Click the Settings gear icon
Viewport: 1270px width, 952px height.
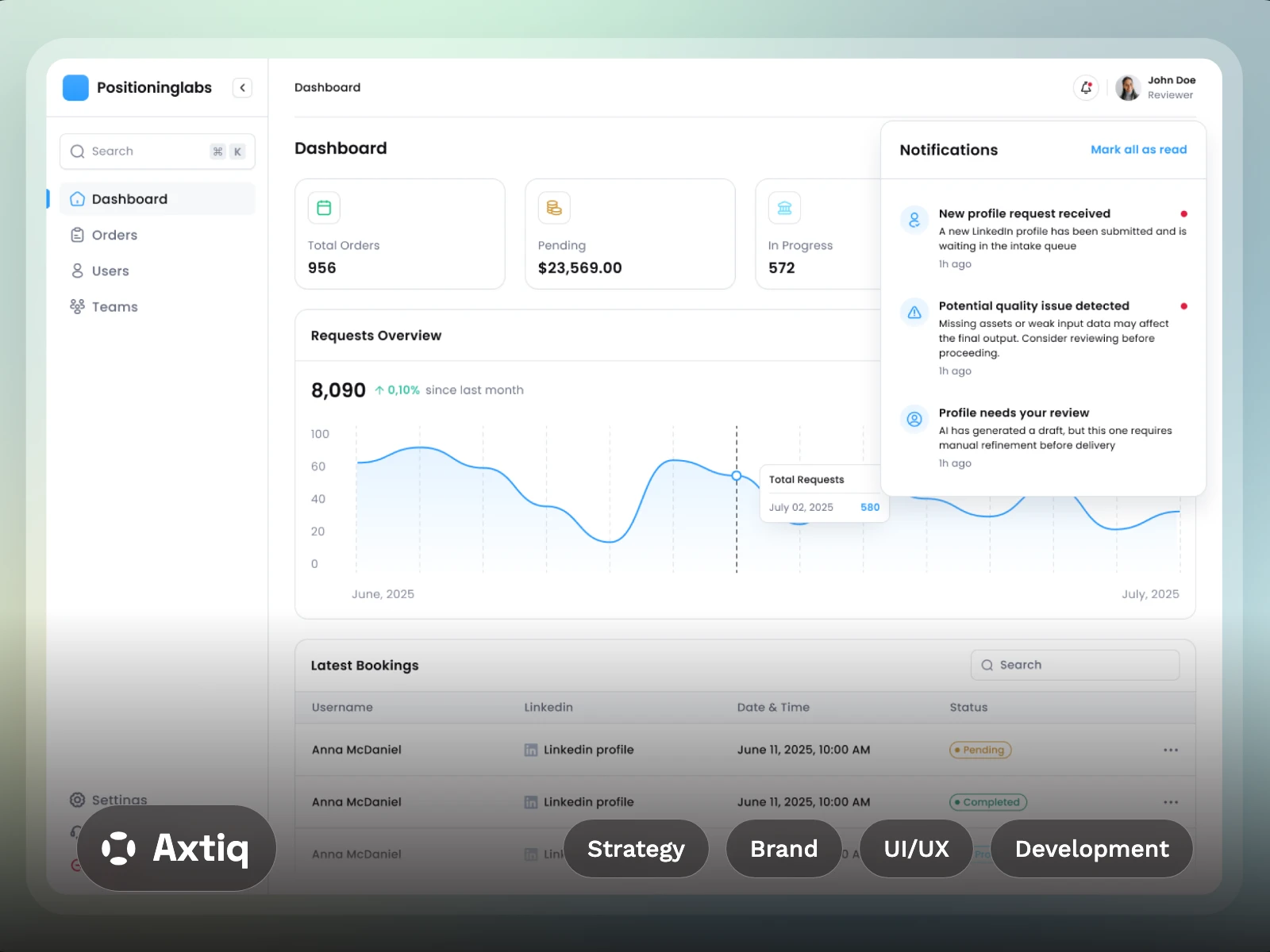tap(77, 800)
